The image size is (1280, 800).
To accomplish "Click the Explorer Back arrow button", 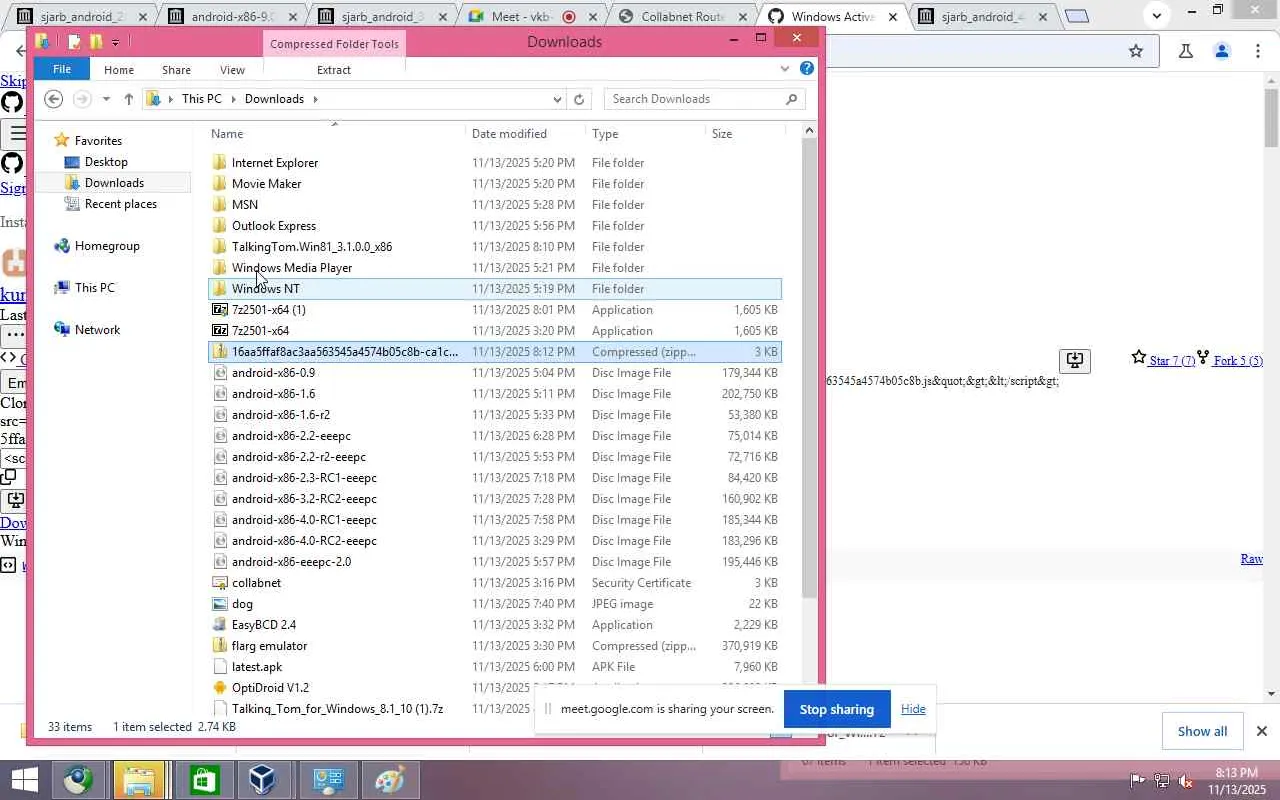I will coord(54,99).
